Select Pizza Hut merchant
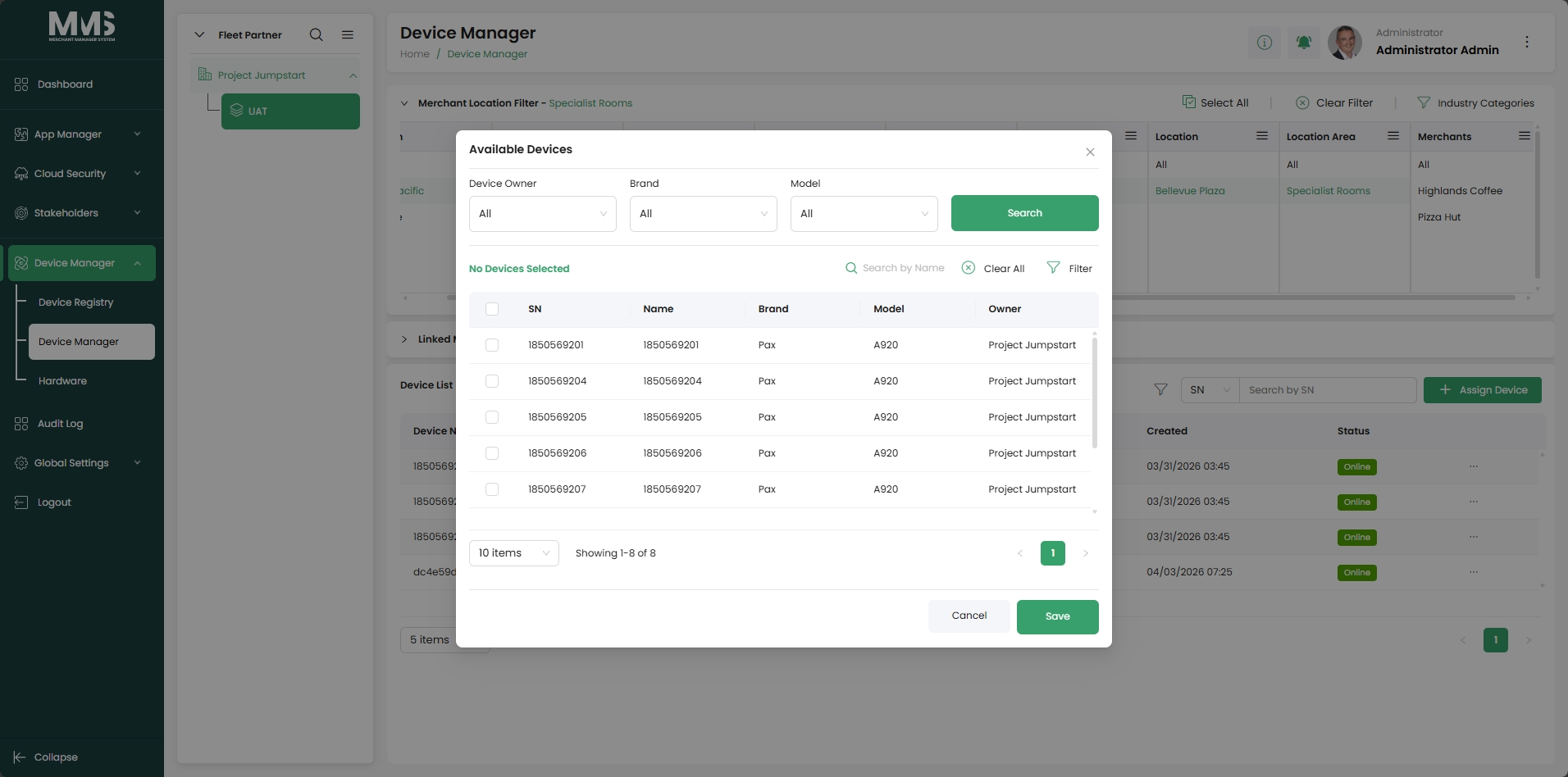Screen dimensions: 1568x777 pos(1439,217)
